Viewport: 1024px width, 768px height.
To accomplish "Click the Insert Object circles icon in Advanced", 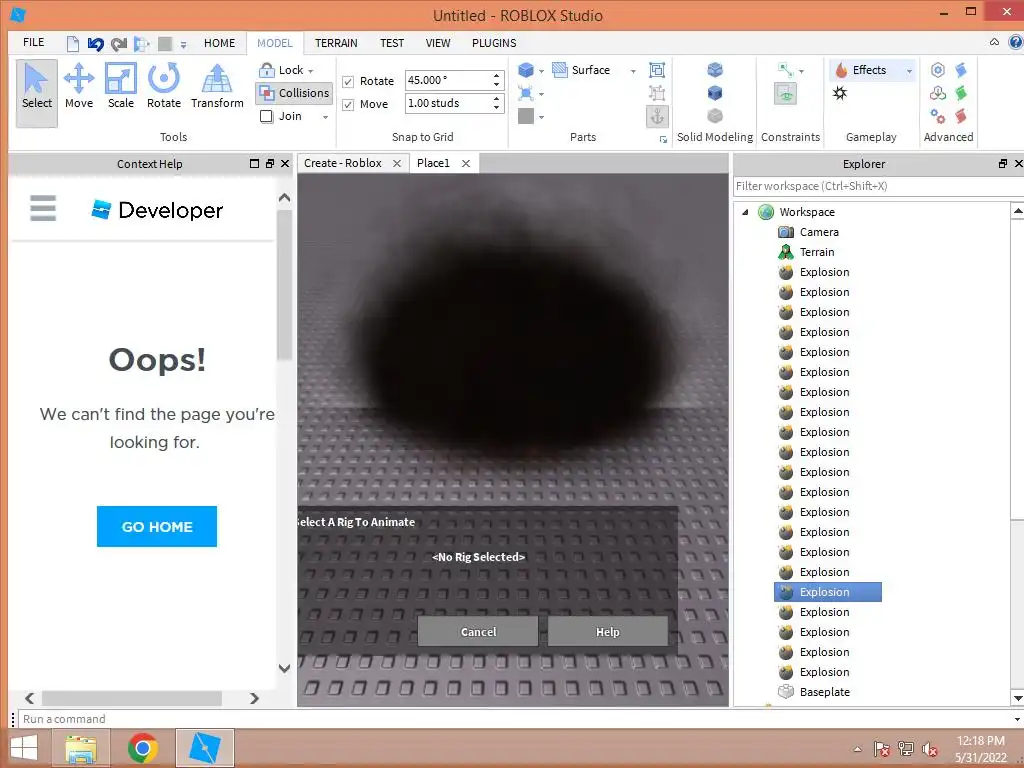I will (x=938, y=93).
